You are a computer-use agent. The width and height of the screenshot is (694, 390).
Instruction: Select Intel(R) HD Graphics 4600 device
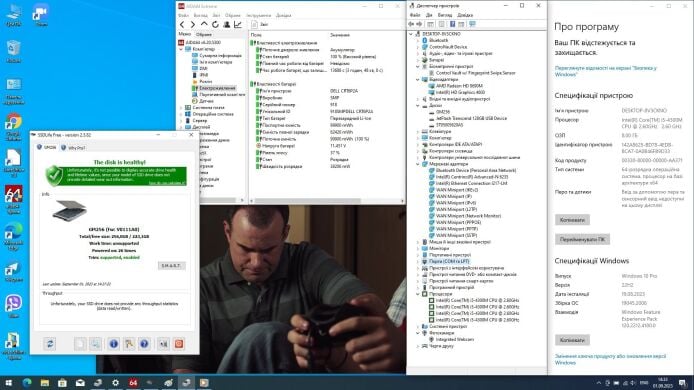460,93
